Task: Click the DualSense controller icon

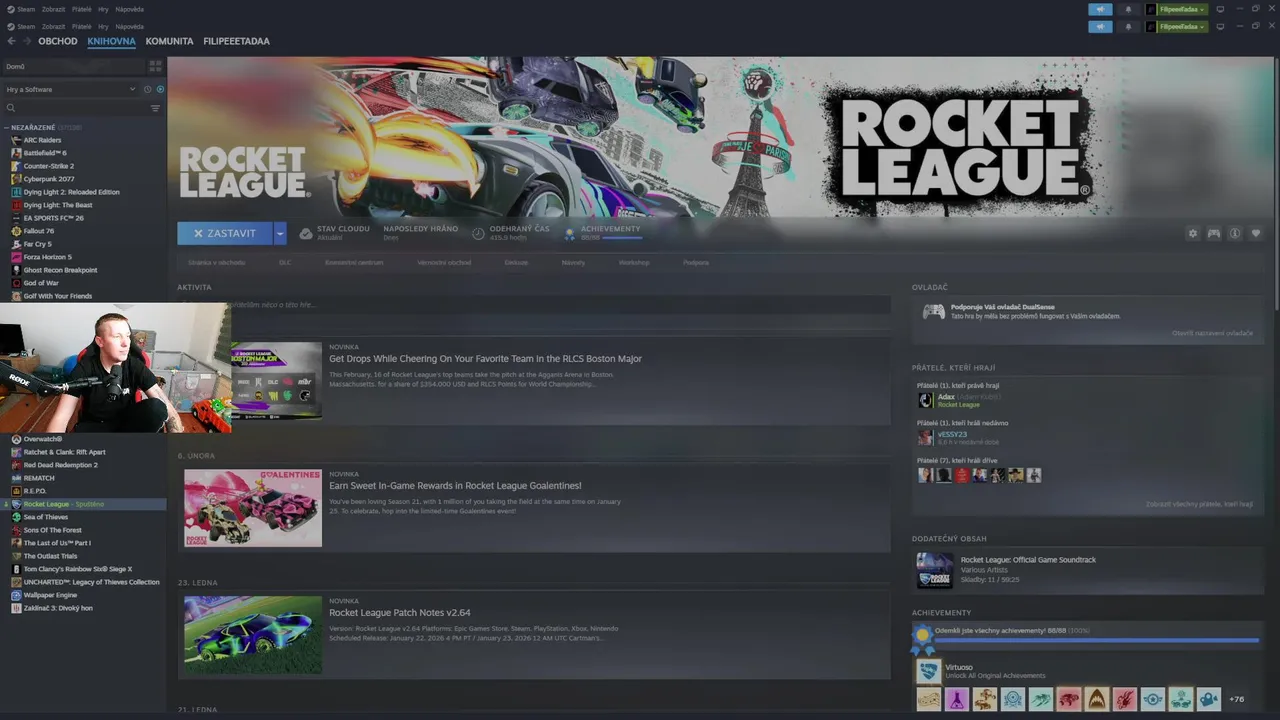Action: (933, 311)
